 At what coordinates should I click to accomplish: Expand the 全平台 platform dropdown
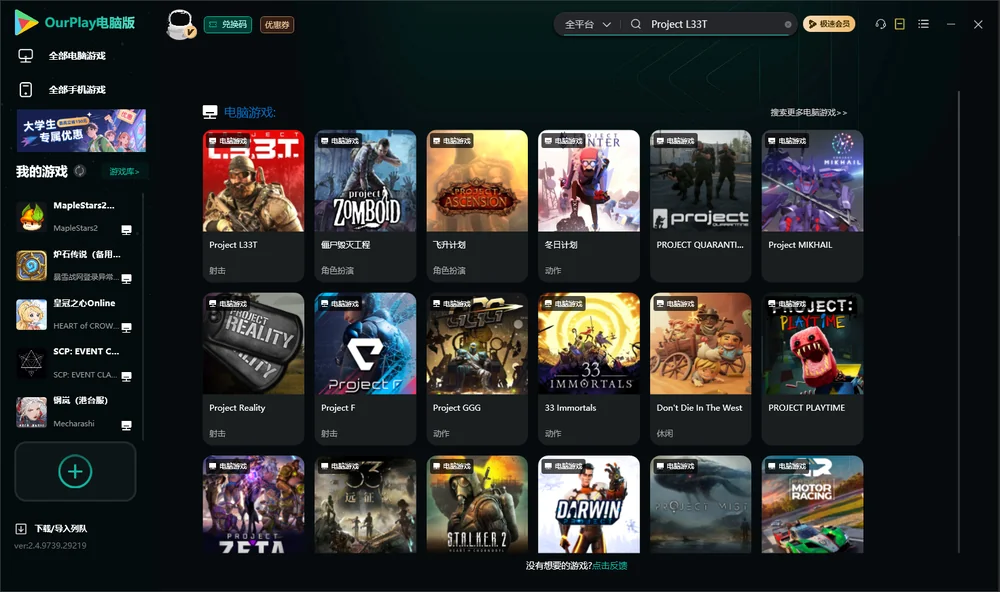[587, 24]
